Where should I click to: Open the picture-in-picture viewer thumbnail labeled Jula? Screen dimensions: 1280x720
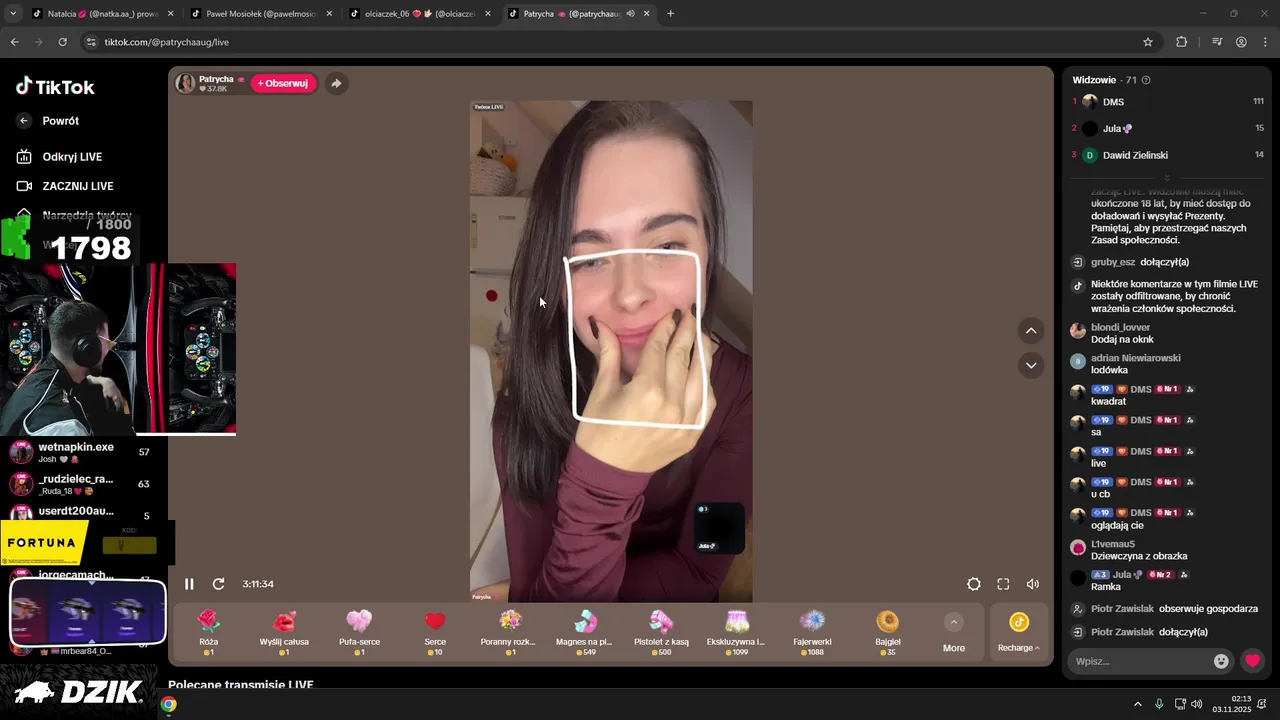pyautogui.click(x=720, y=528)
